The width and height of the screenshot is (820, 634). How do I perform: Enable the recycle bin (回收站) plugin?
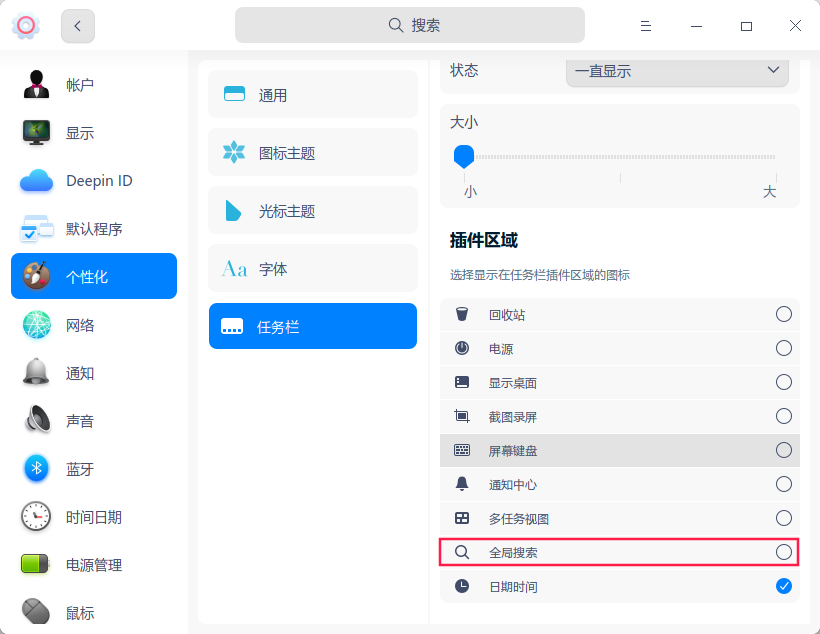(784, 315)
